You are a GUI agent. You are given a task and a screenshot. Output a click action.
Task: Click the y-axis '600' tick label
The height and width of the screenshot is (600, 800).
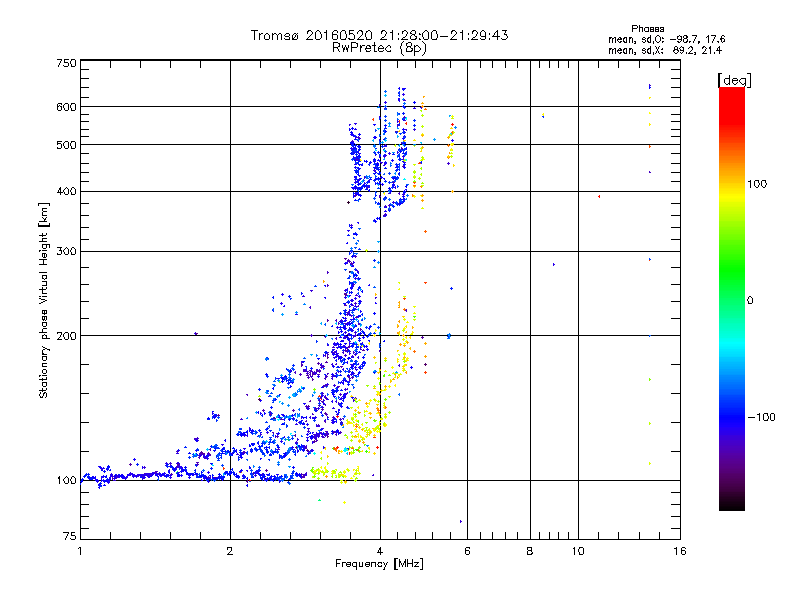tap(66, 107)
